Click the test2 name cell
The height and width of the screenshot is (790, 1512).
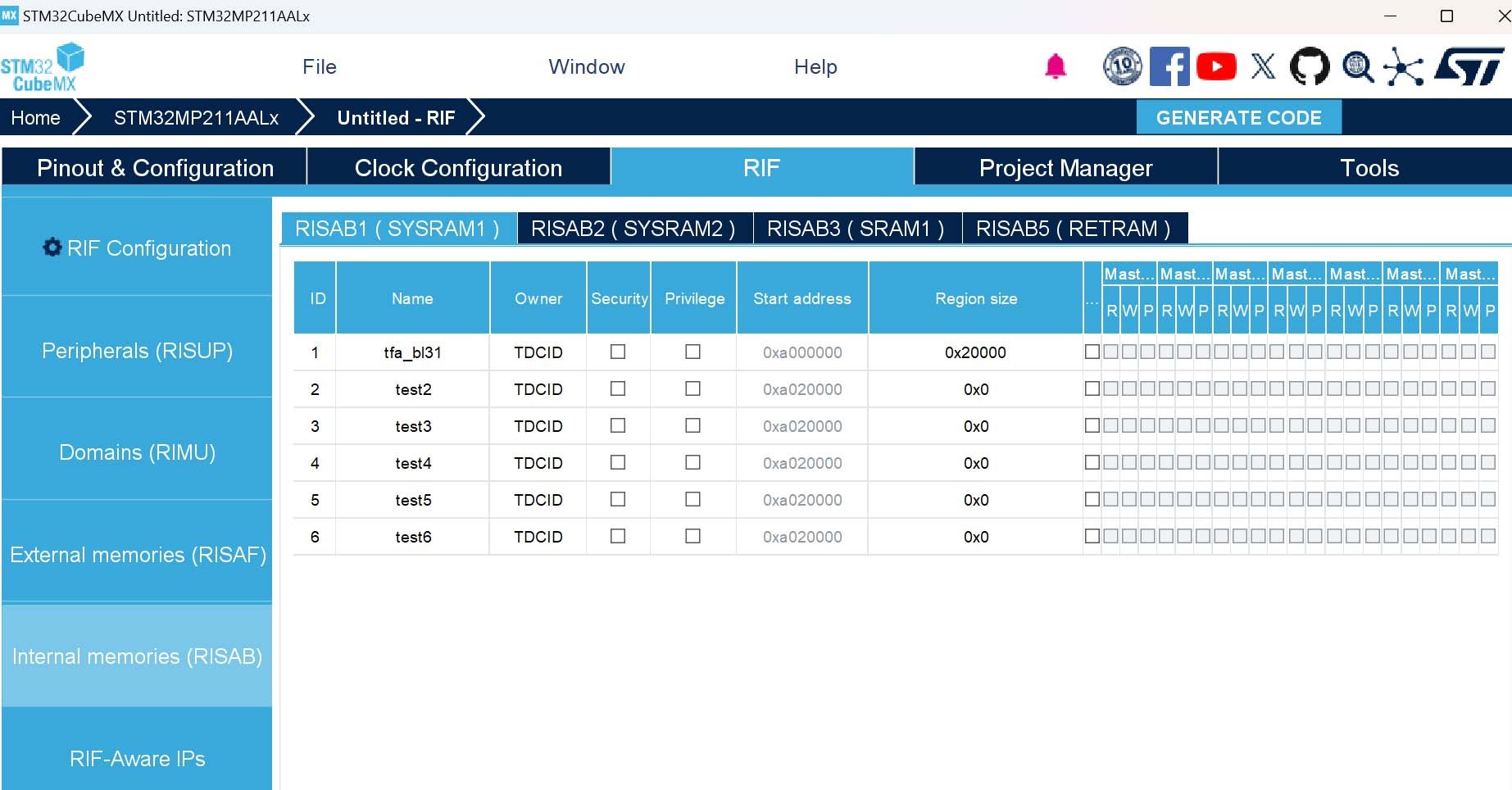(413, 389)
